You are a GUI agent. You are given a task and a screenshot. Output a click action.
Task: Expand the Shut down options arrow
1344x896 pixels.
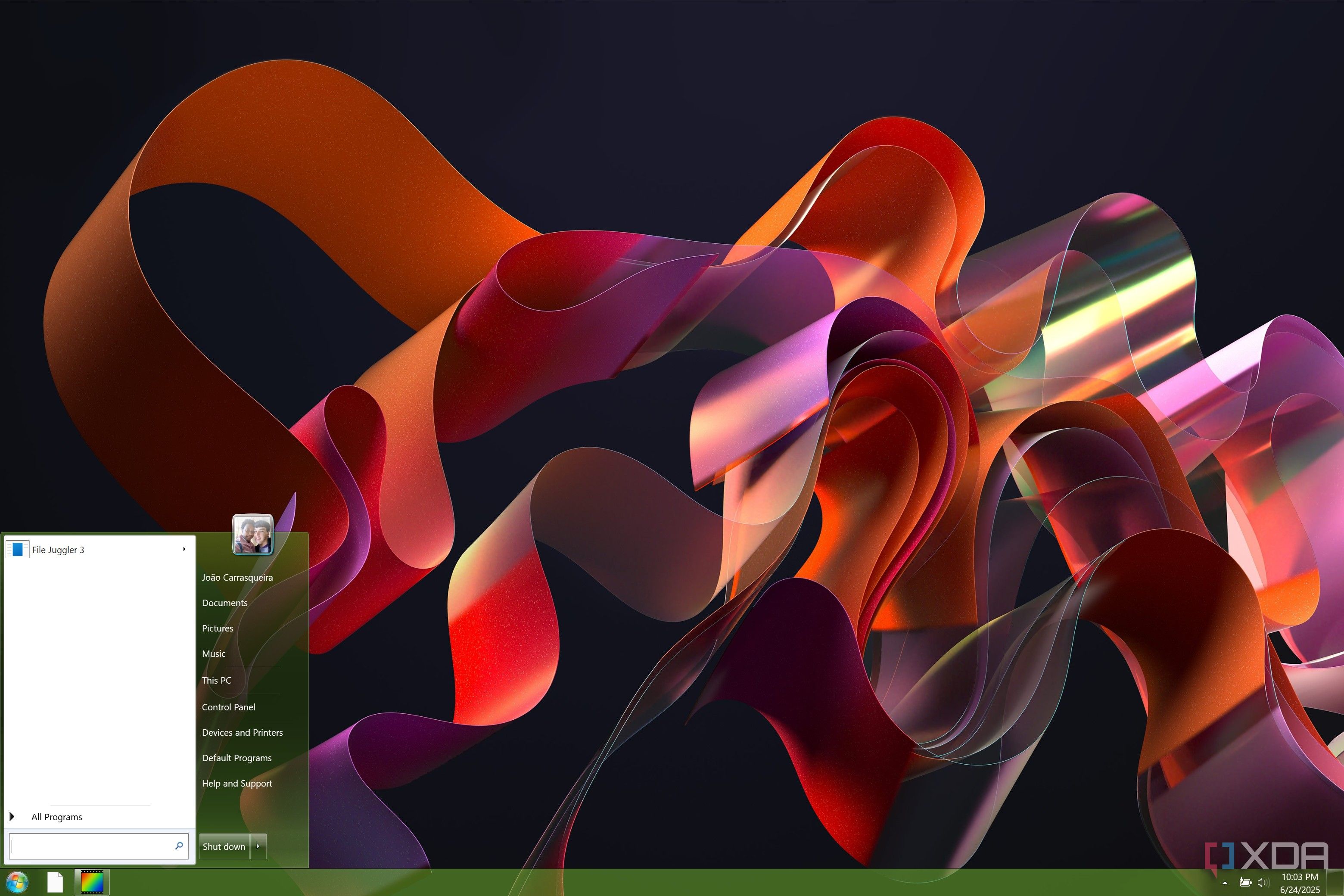[x=258, y=846]
